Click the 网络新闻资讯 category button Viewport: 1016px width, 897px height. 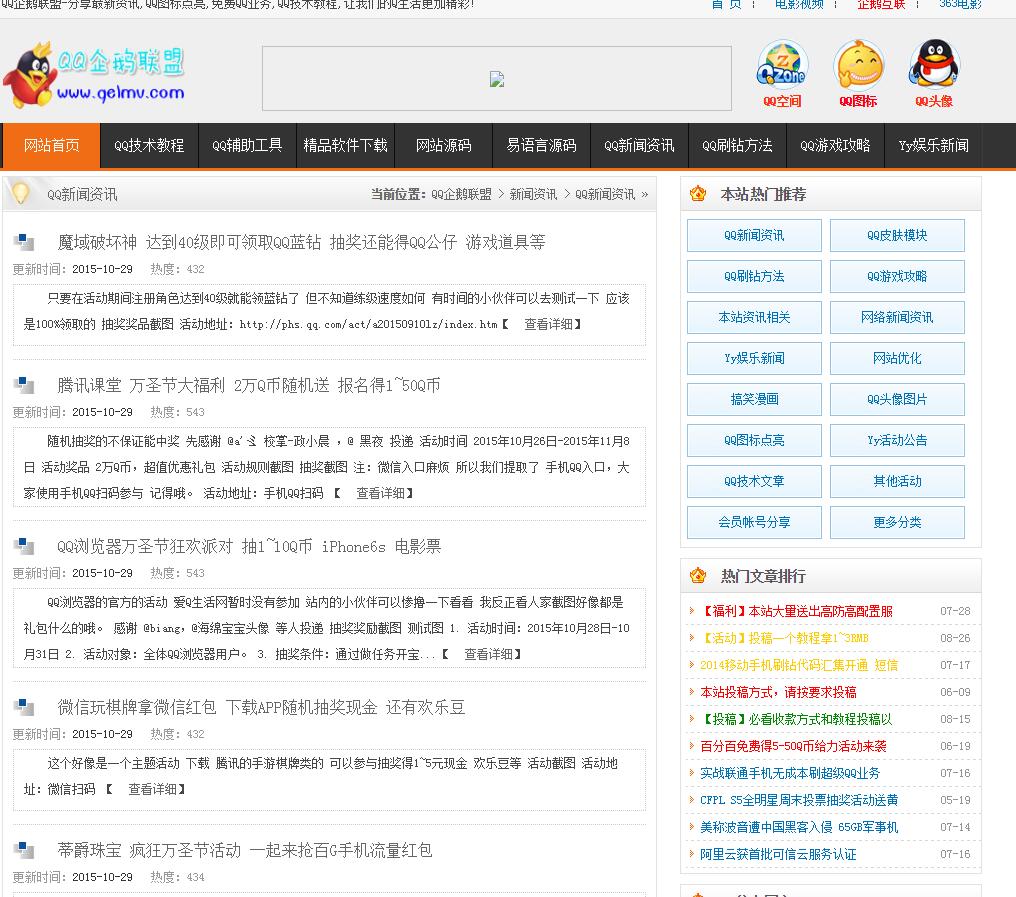point(897,317)
